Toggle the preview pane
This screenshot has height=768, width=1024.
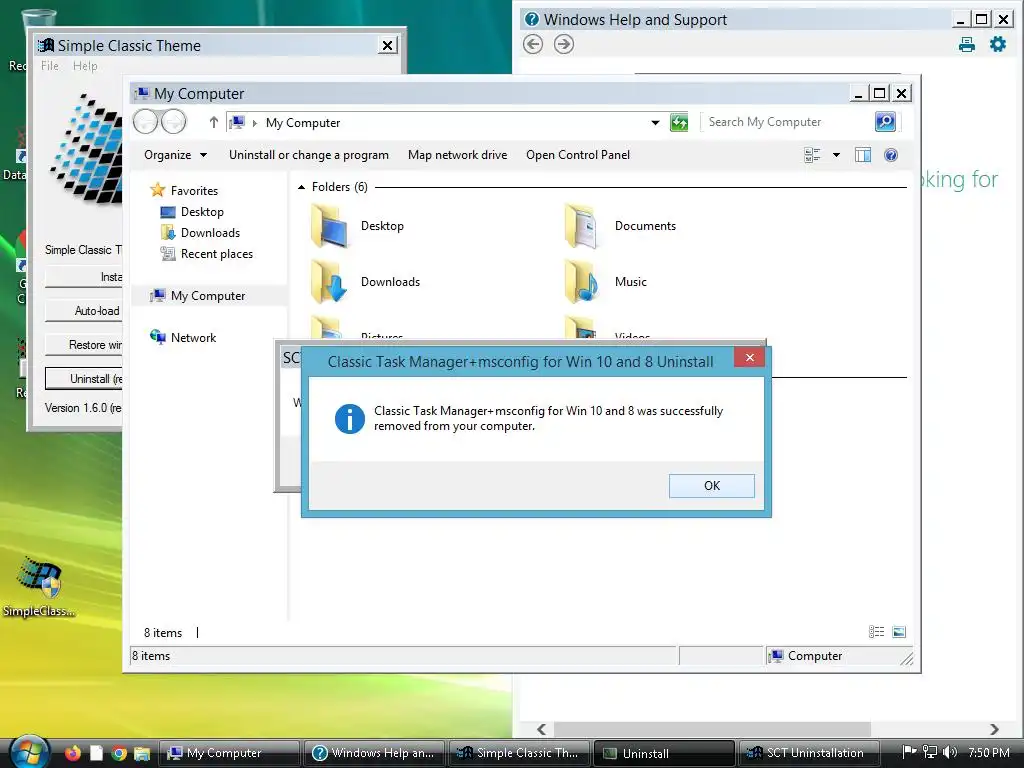click(x=863, y=155)
